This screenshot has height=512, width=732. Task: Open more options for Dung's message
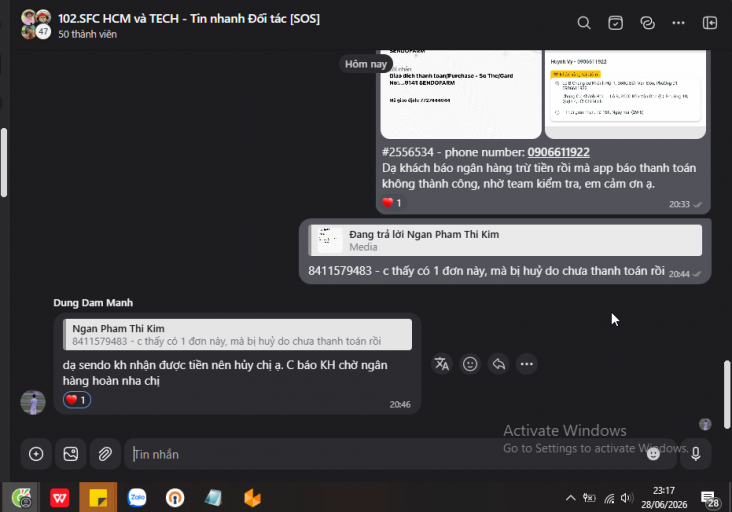click(527, 364)
